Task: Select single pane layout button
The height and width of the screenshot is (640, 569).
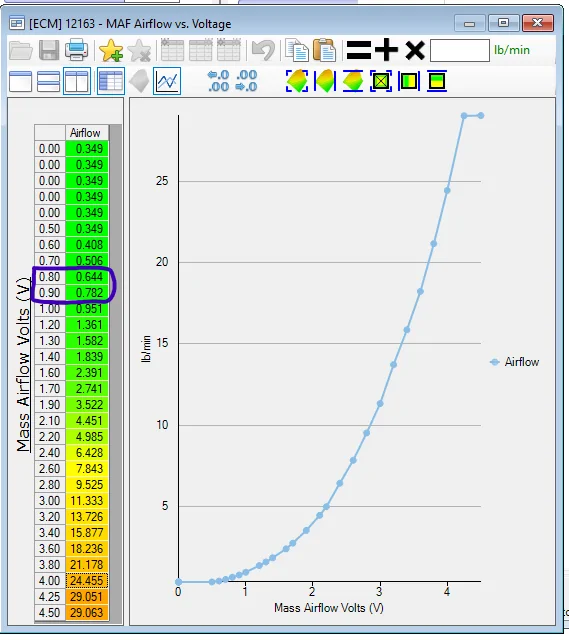Action: [x=20, y=81]
